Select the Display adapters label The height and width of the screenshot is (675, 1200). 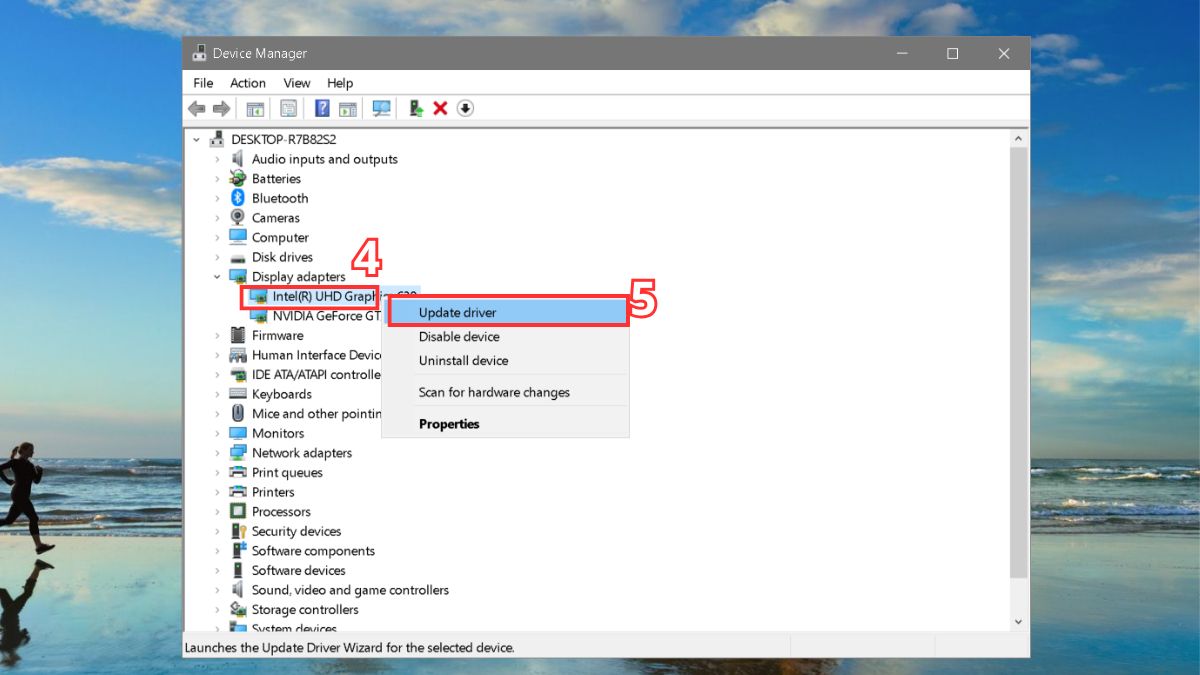tap(299, 277)
